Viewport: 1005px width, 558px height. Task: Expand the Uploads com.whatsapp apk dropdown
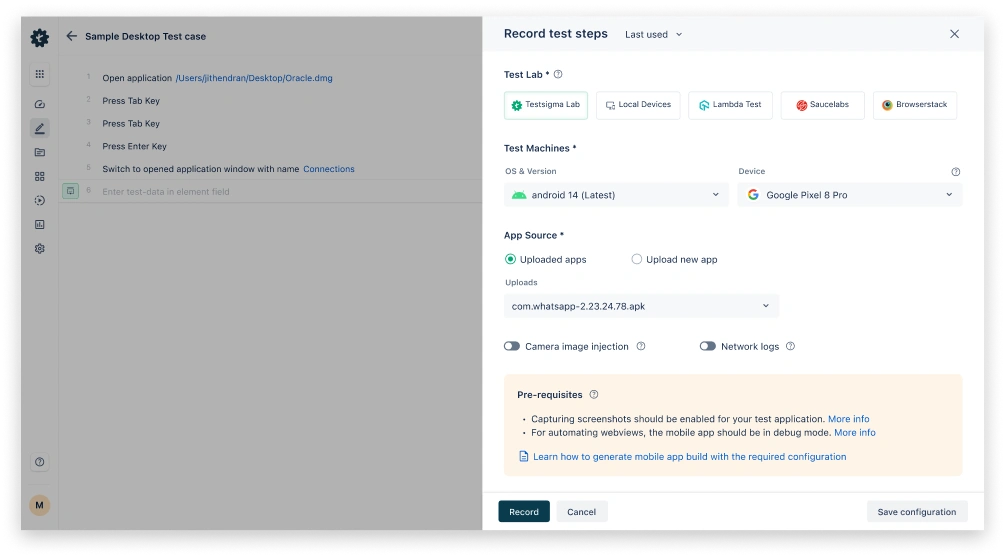coord(641,306)
